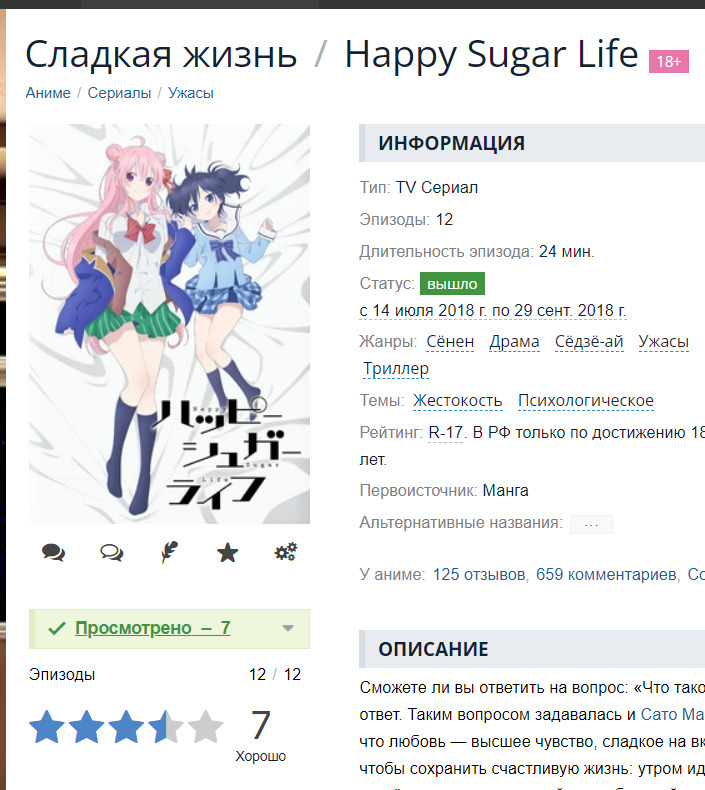Viewport: 705px width, 790px height.
Task: Open the Happy Sugar Life poster image
Action: pyautogui.click(x=169, y=324)
